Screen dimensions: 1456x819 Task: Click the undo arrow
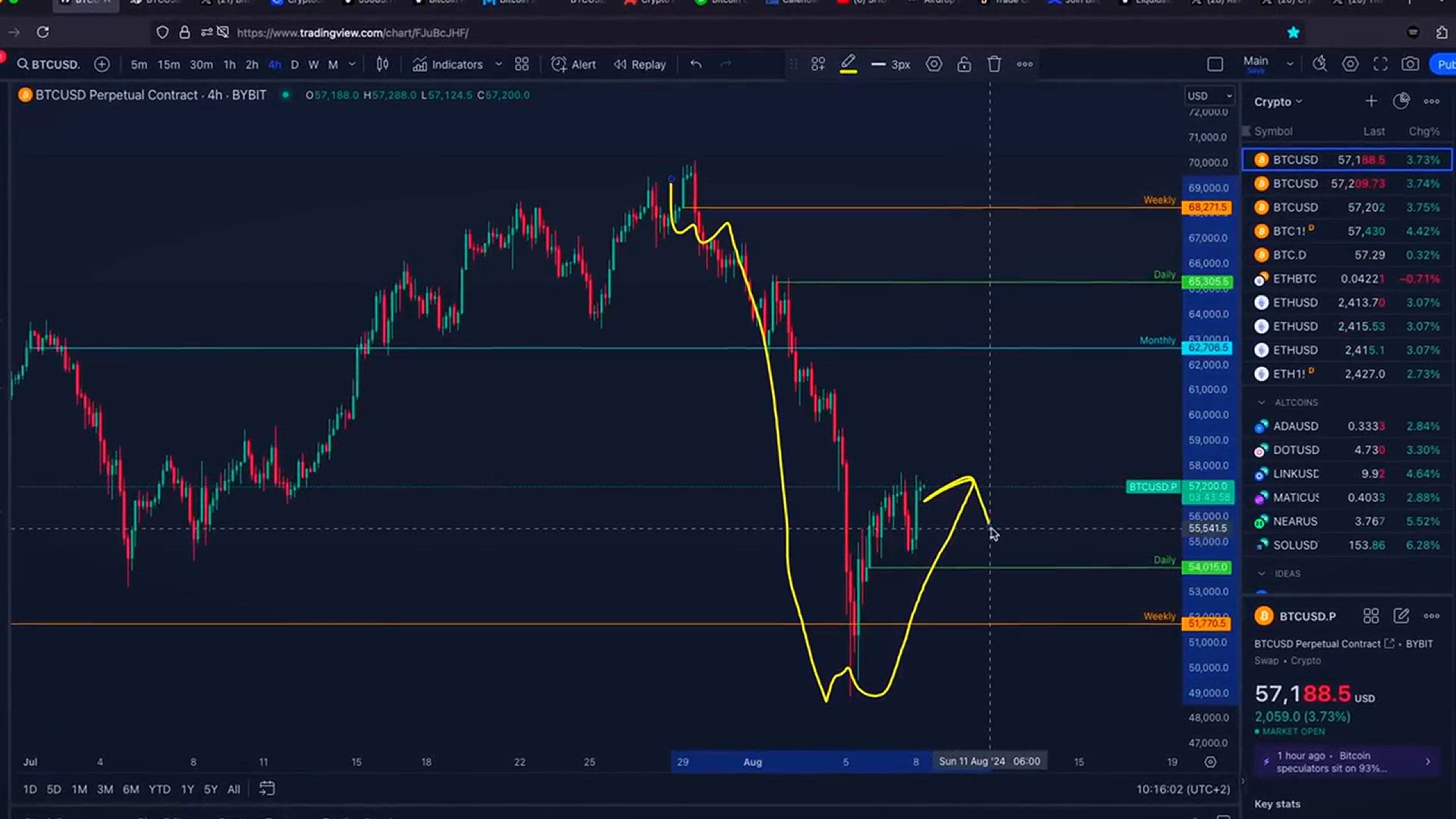pyautogui.click(x=695, y=64)
